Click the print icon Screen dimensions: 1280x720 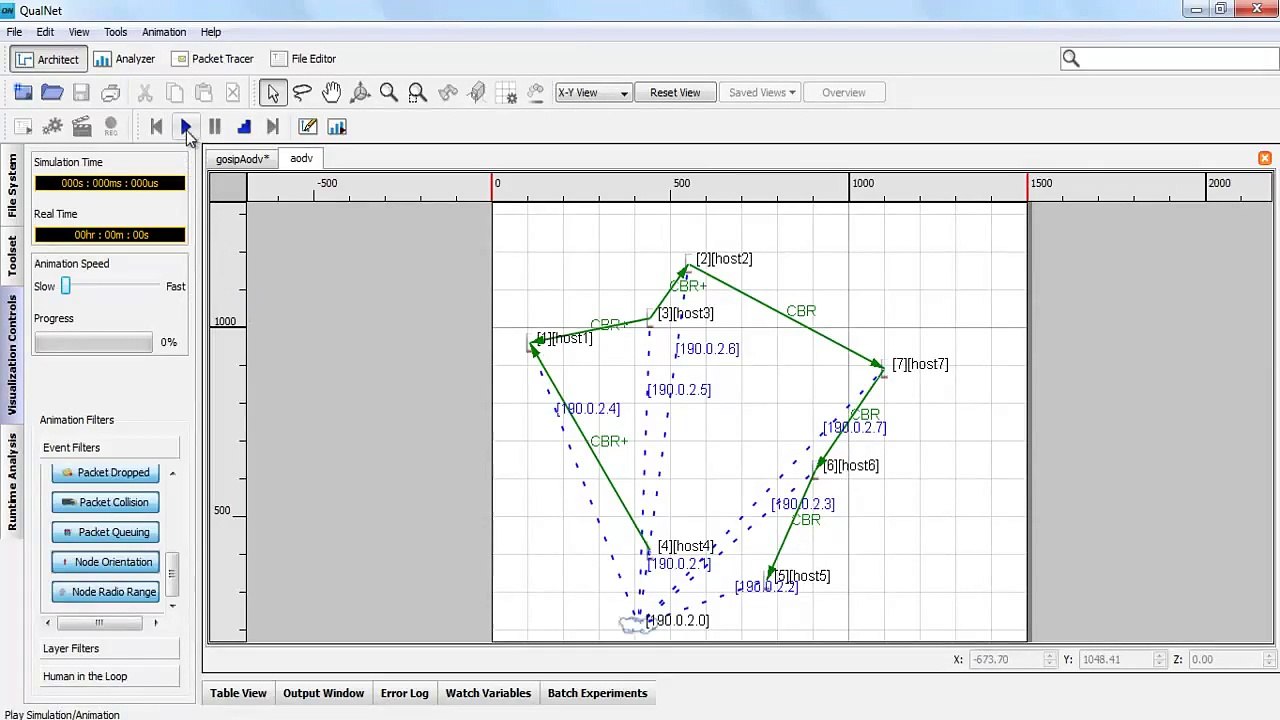[110, 93]
